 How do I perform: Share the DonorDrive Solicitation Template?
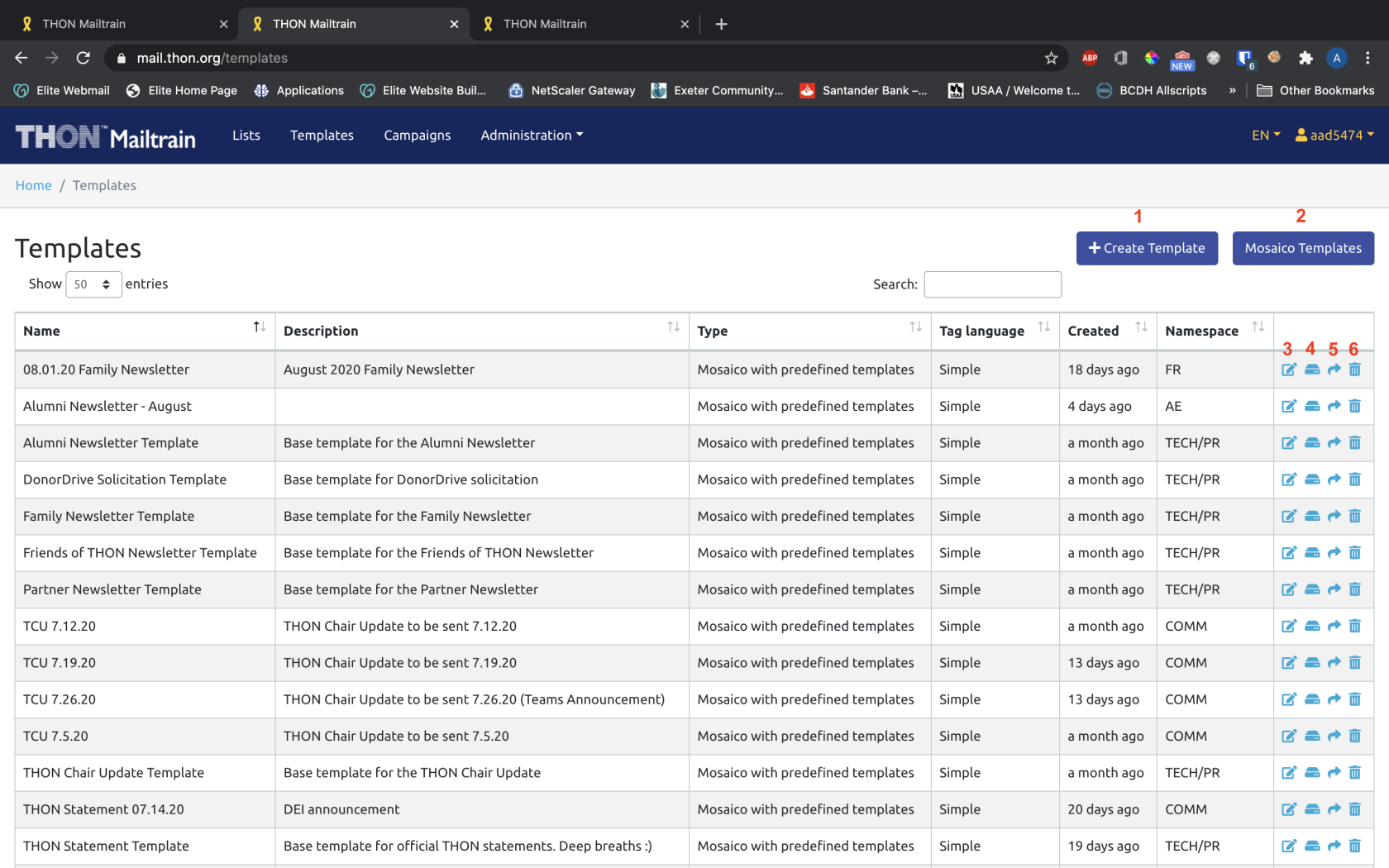1334,479
